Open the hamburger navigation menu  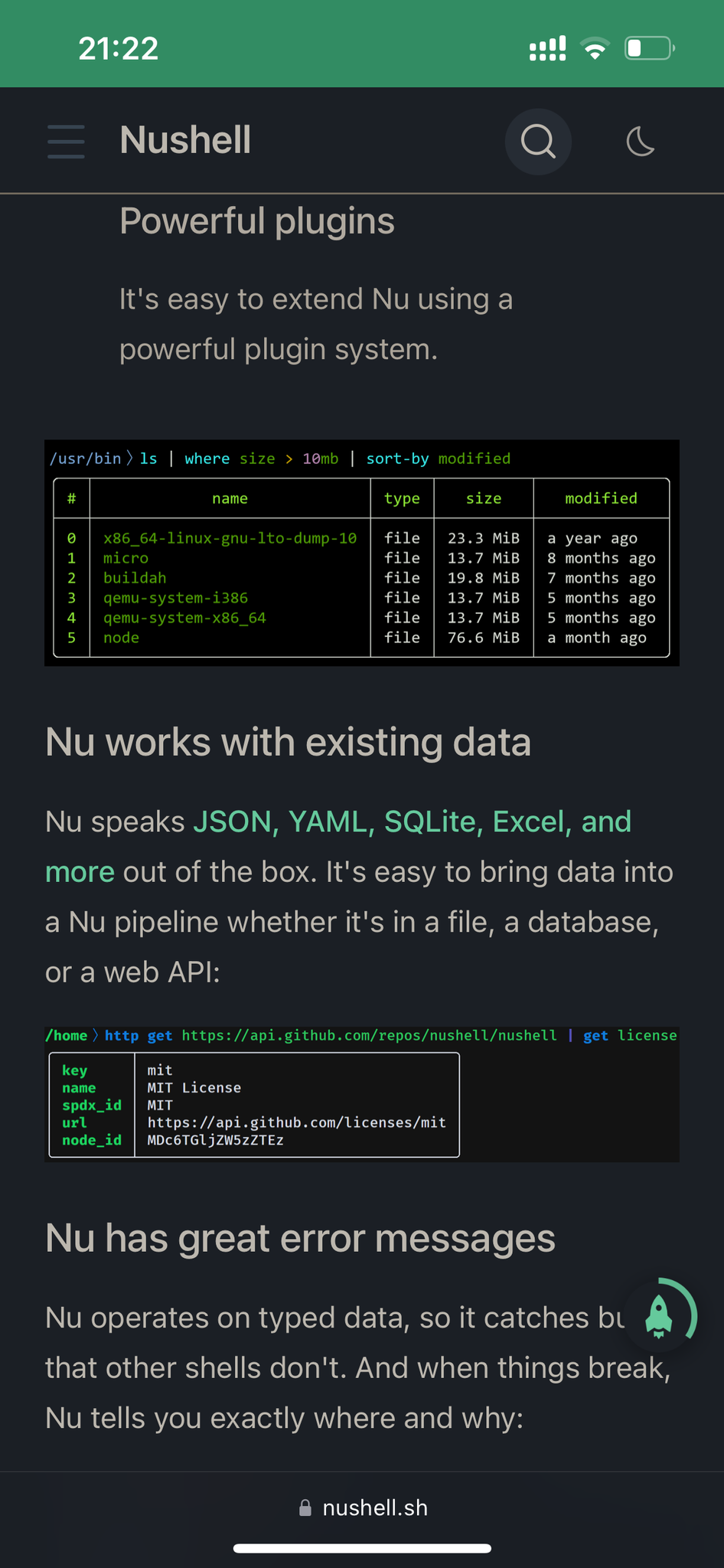(x=66, y=142)
